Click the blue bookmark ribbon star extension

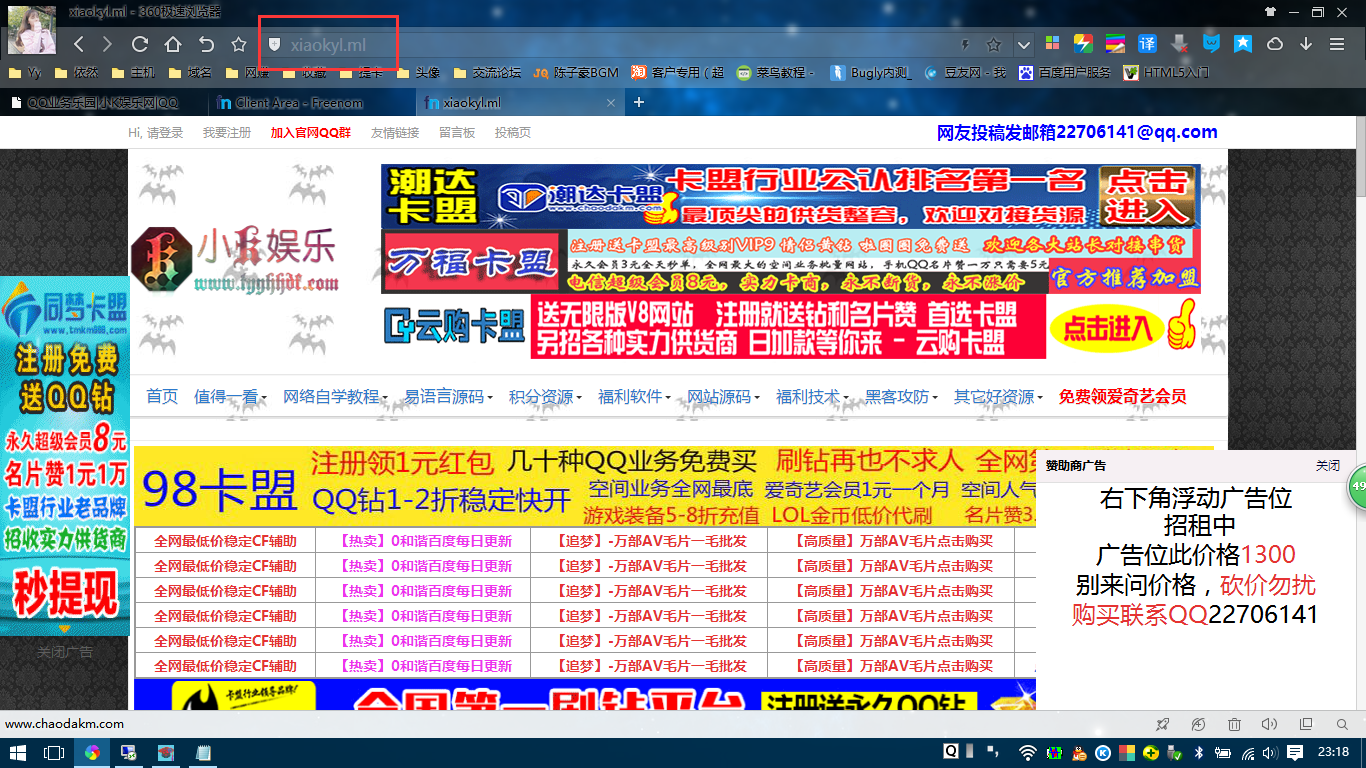tap(1242, 44)
